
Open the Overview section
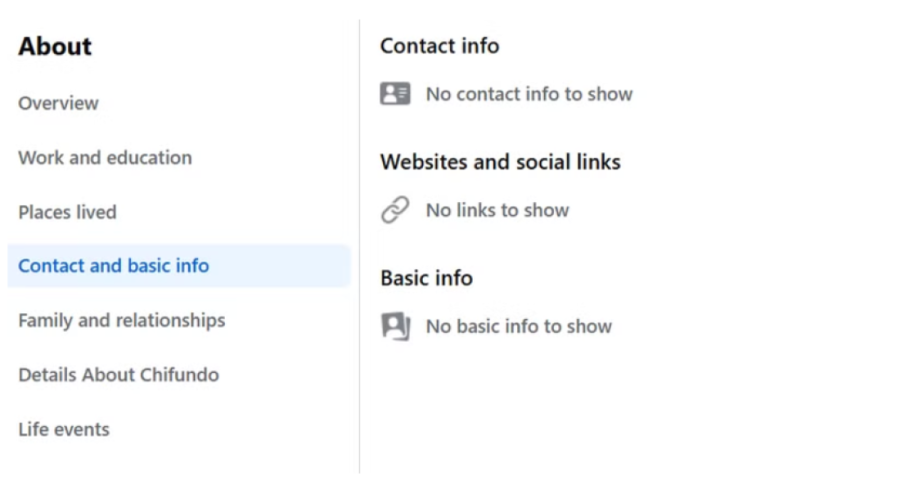point(58,103)
